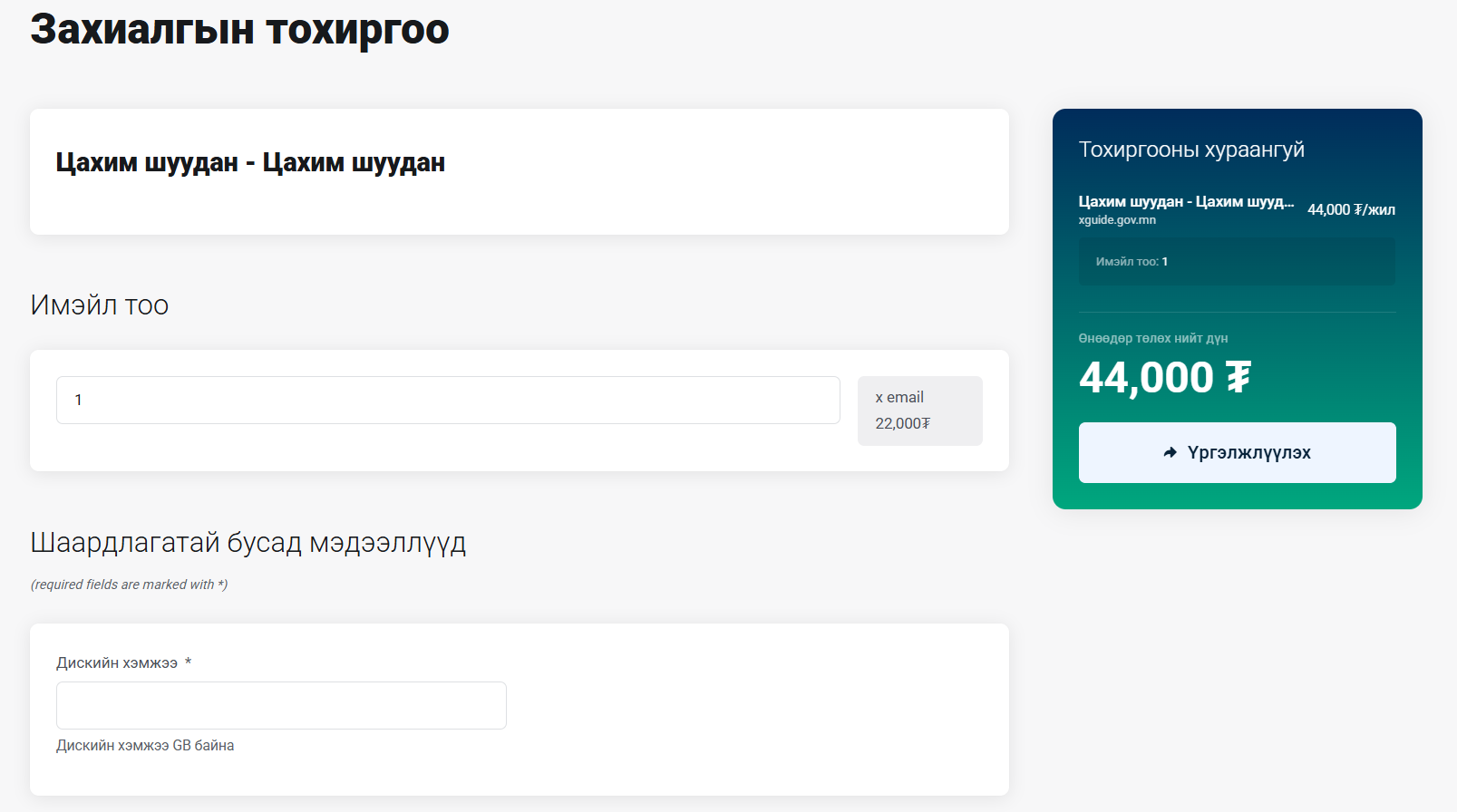
Task: Click the 'Дискийн хэмжээ GB байна' hint text
Action: pos(145,745)
